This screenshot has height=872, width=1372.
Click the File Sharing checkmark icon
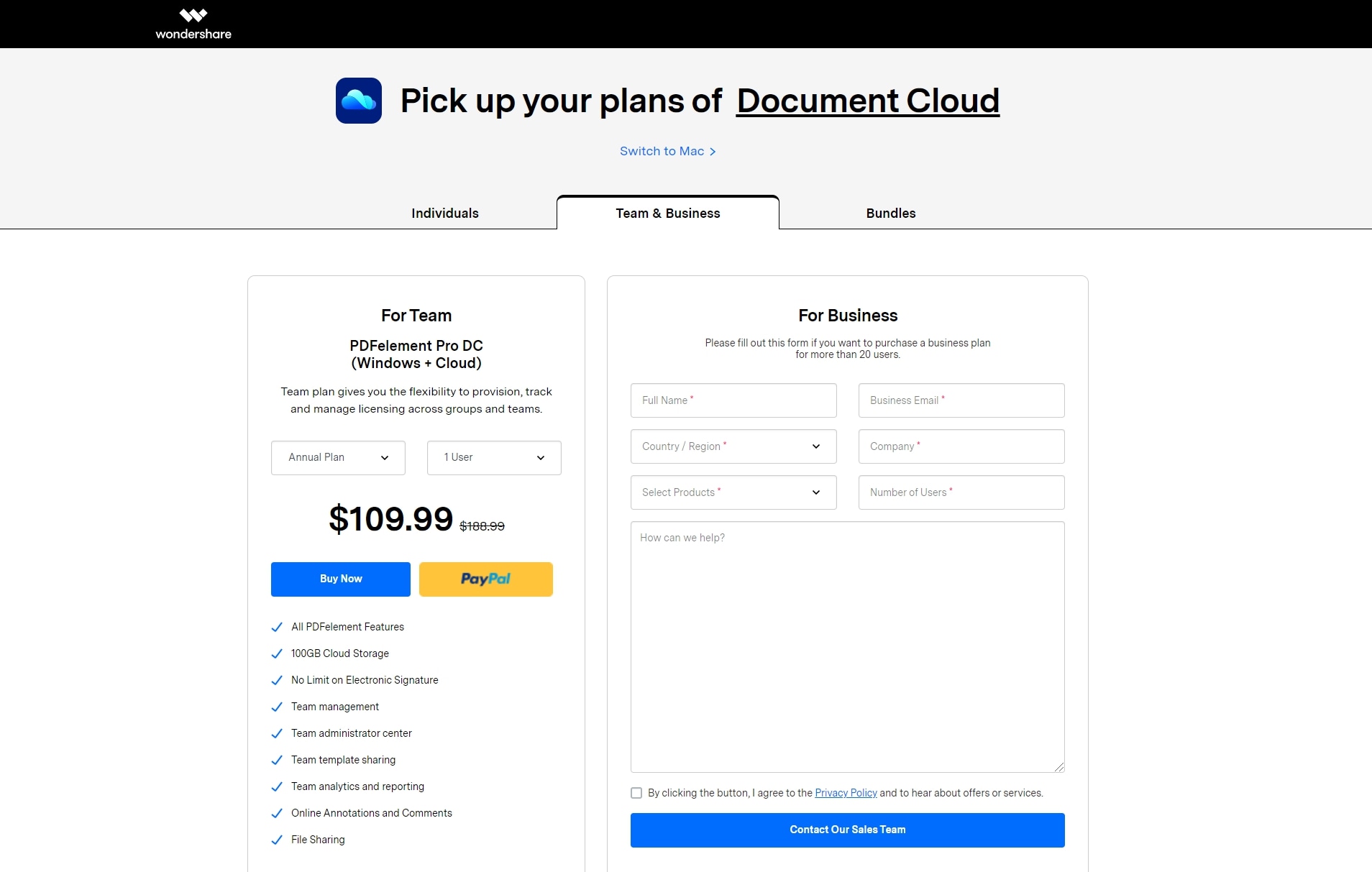(x=277, y=840)
